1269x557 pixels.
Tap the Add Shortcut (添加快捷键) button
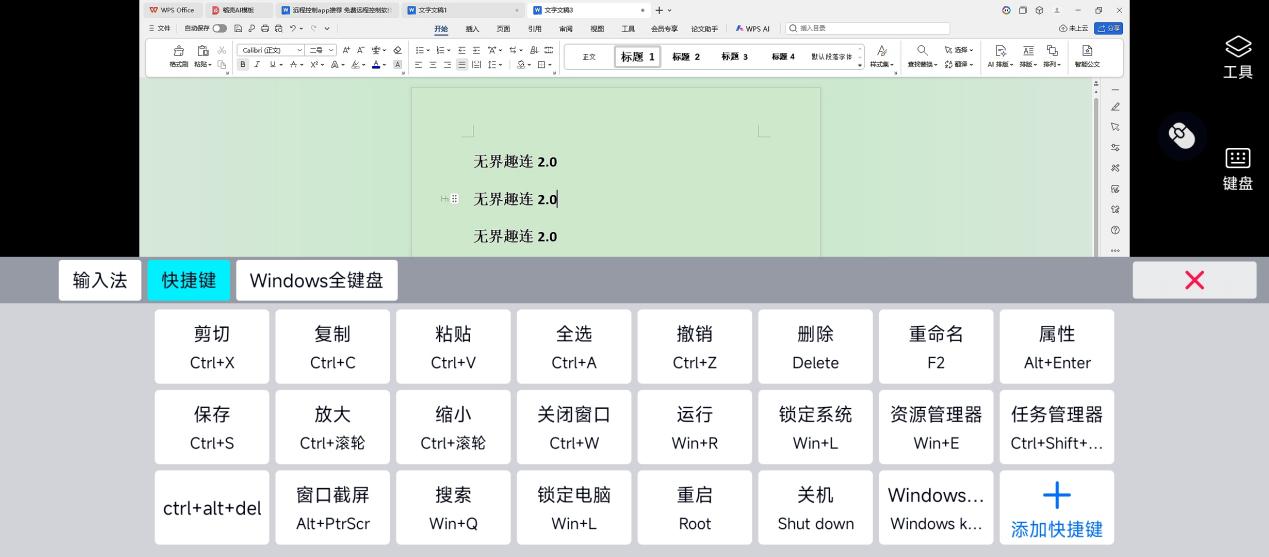(x=1057, y=508)
